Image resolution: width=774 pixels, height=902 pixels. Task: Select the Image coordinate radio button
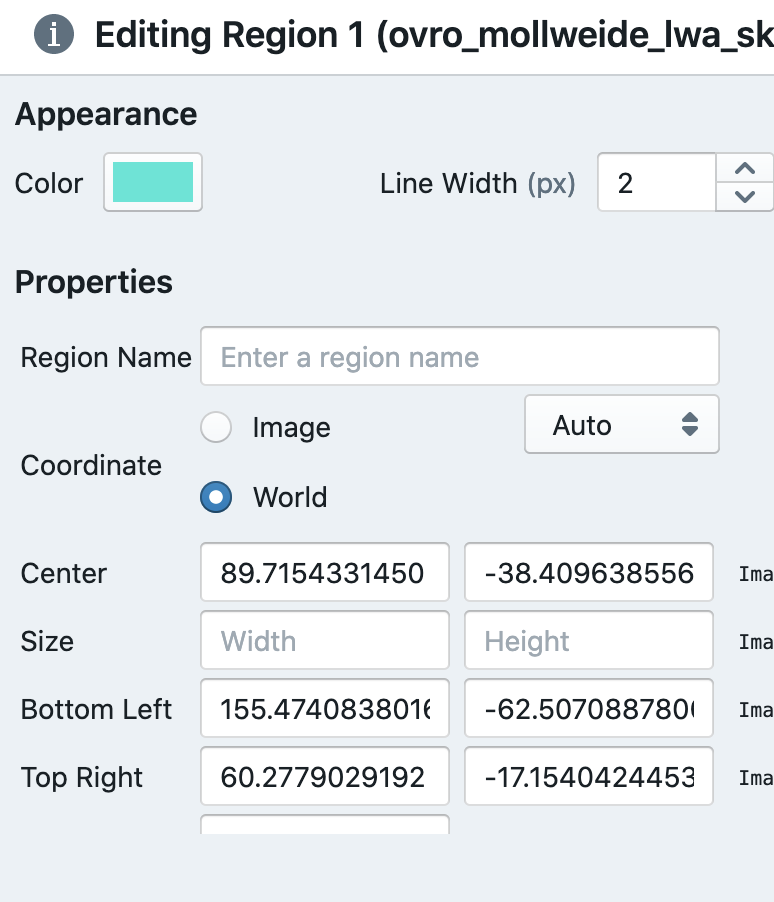click(x=216, y=427)
